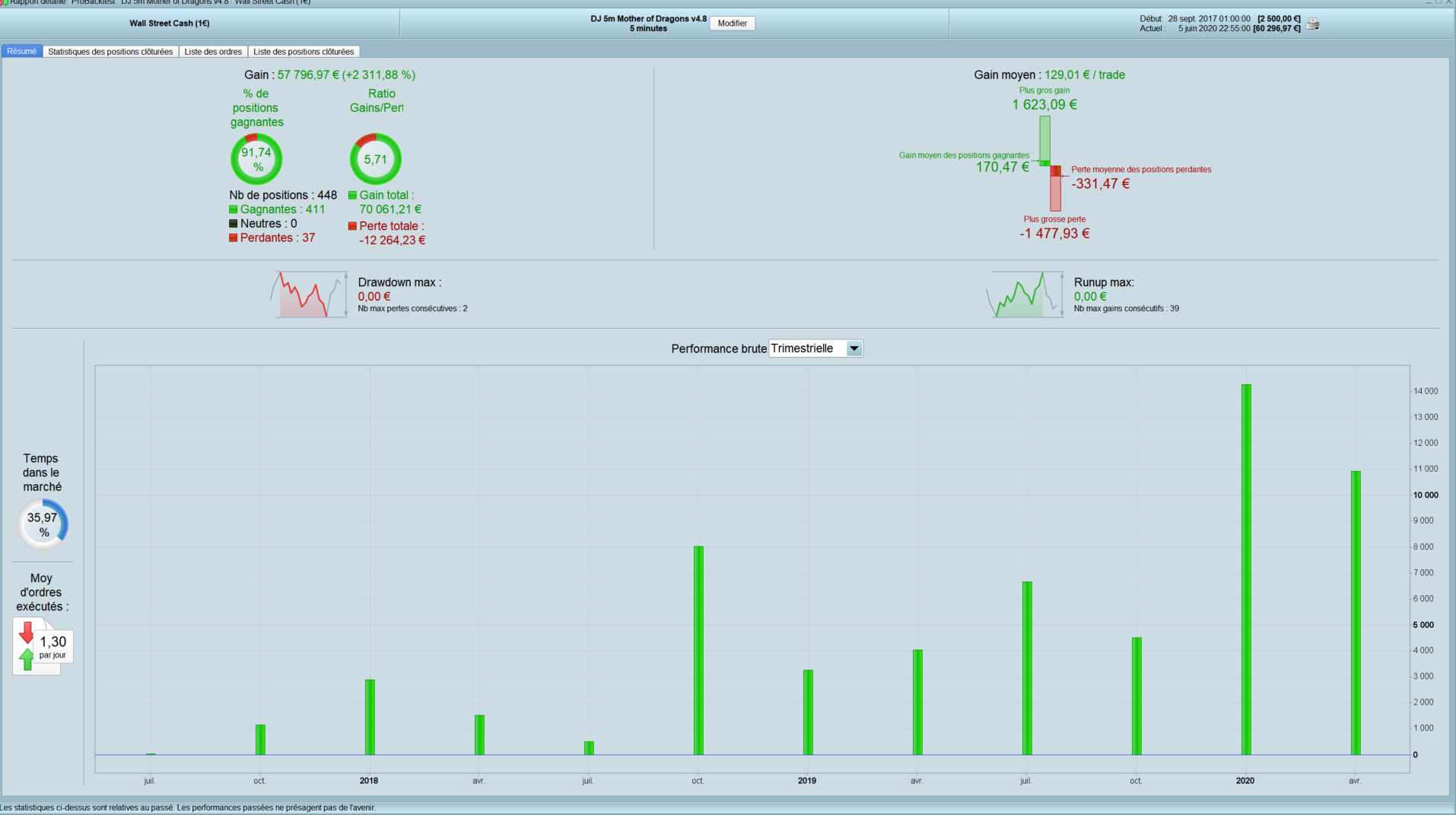Image resolution: width=1456 pixels, height=815 pixels.
Task: Click the Modifier button
Action: (x=732, y=24)
